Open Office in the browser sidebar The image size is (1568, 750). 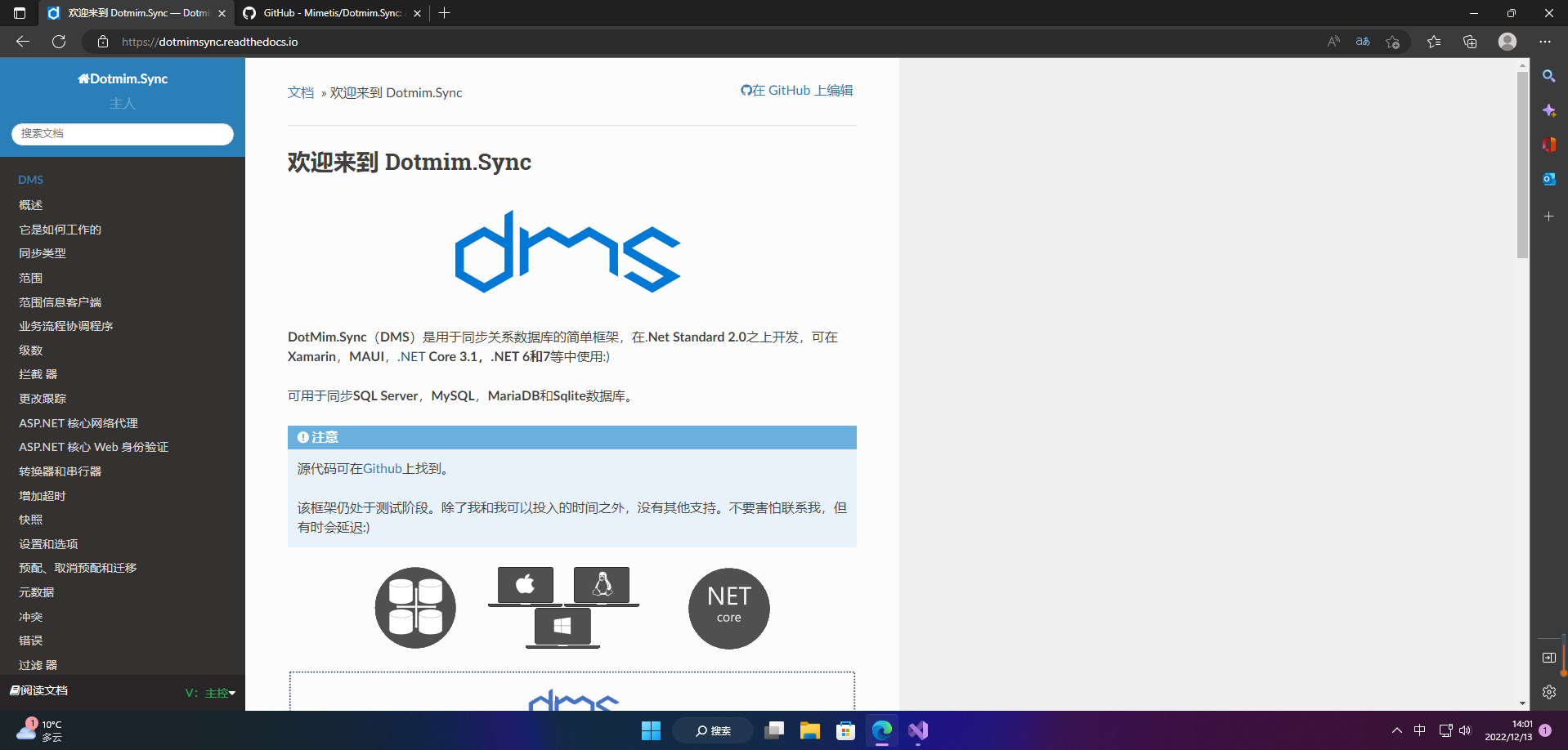(1548, 145)
